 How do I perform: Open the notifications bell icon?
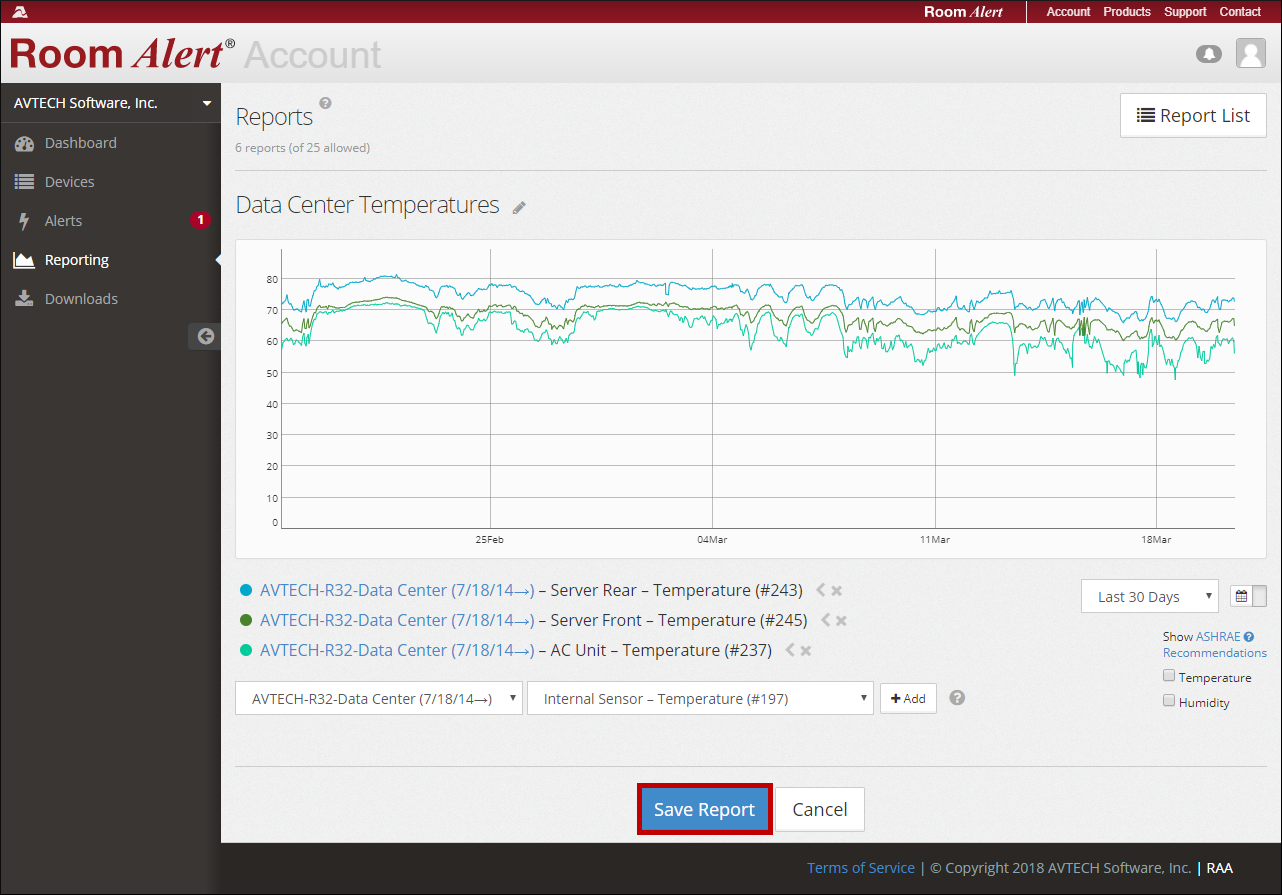(1209, 54)
